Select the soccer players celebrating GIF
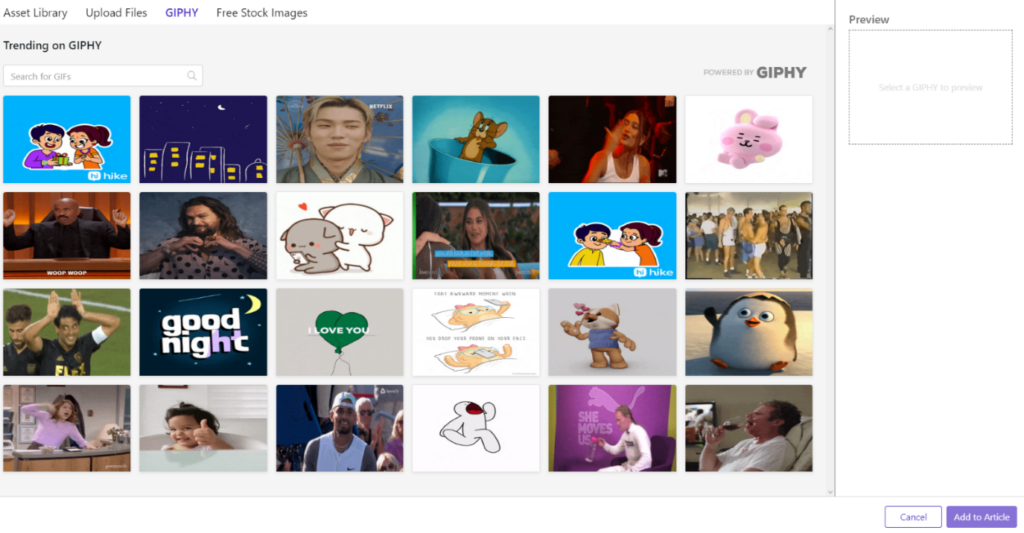Screen dimensions: 1024x533 (x=67, y=332)
